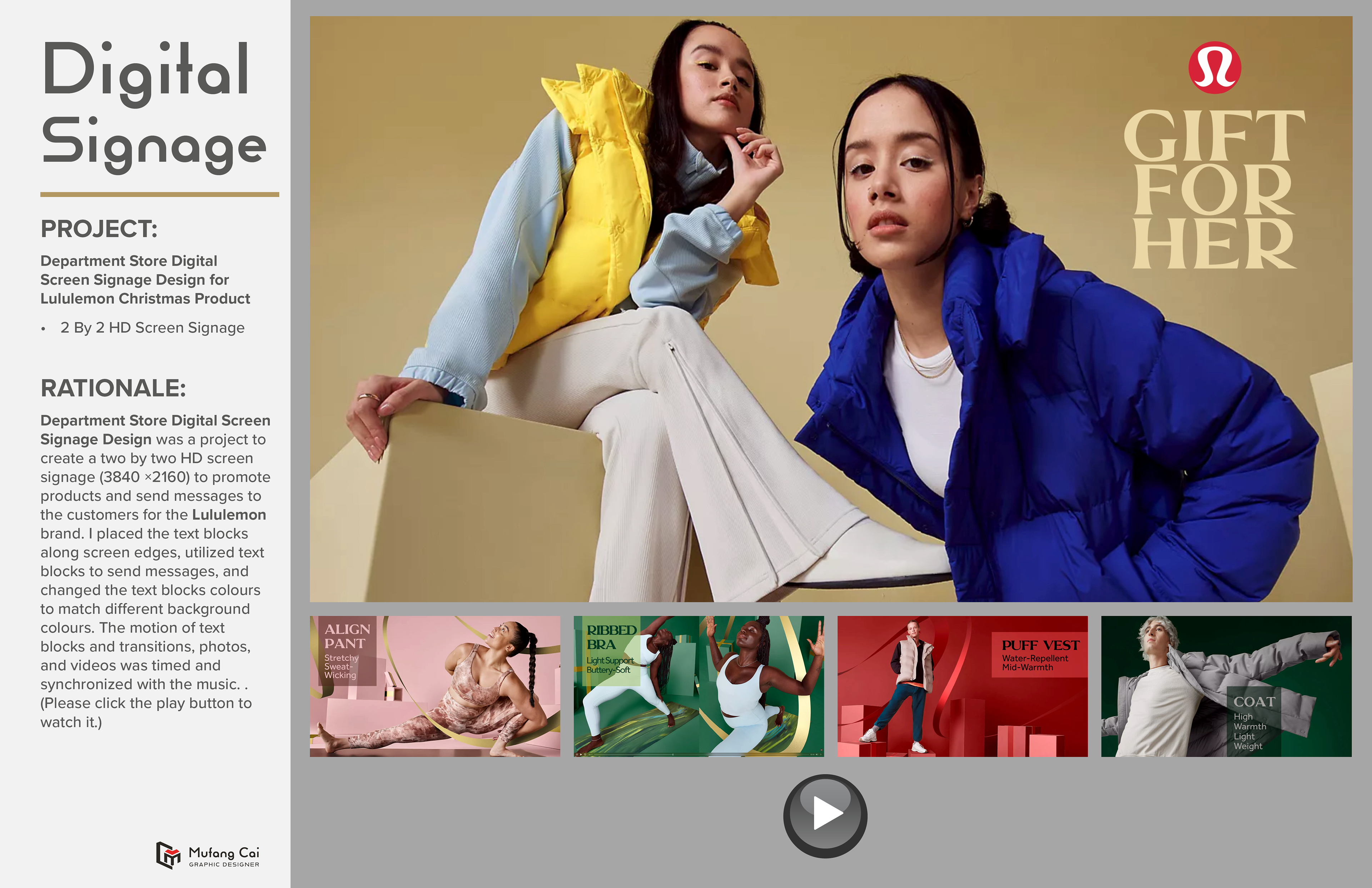The image size is (1372, 888).
Task: Open the Puff Vest red thumbnail
Action: (963, 686)
